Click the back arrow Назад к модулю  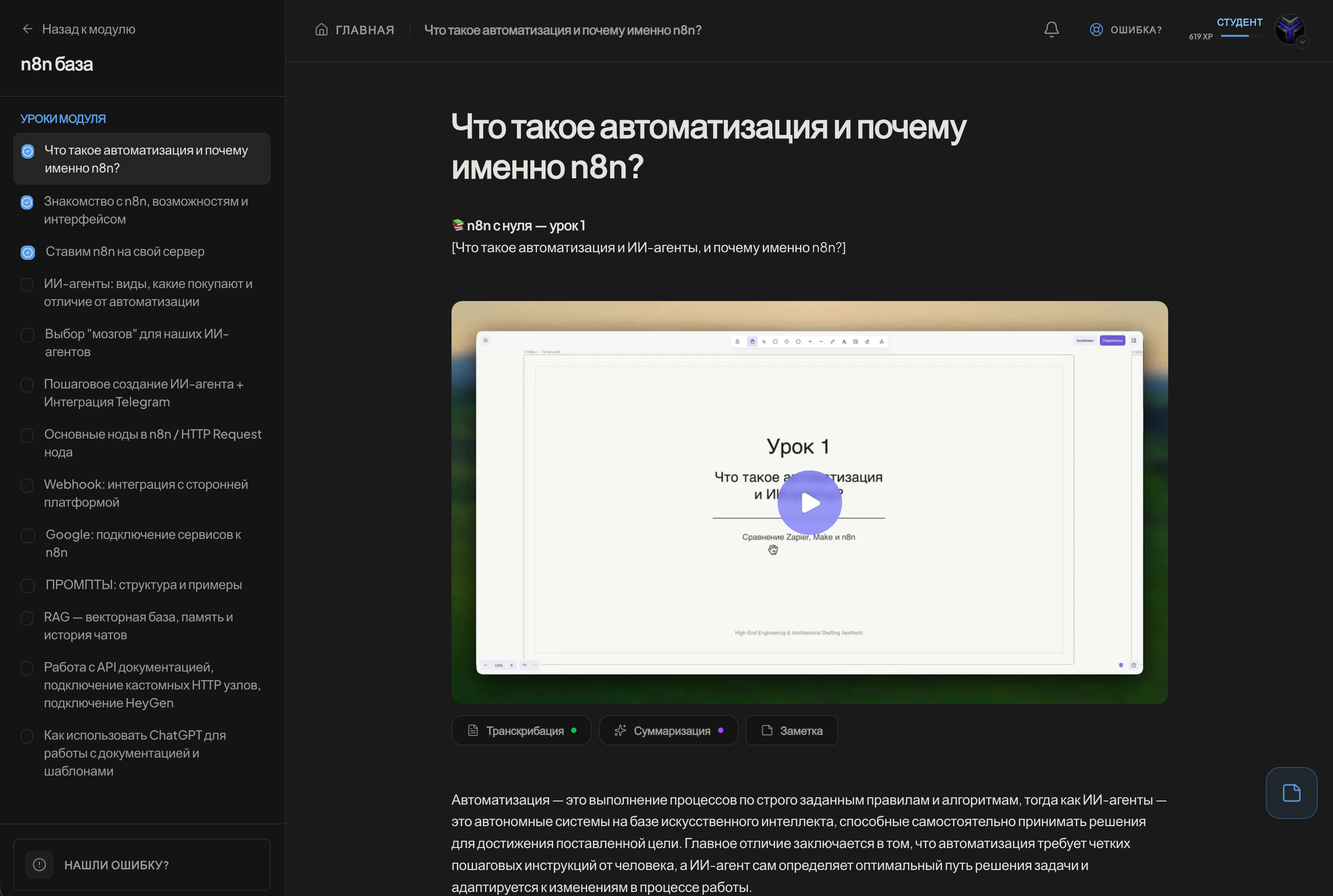point(27,29)
